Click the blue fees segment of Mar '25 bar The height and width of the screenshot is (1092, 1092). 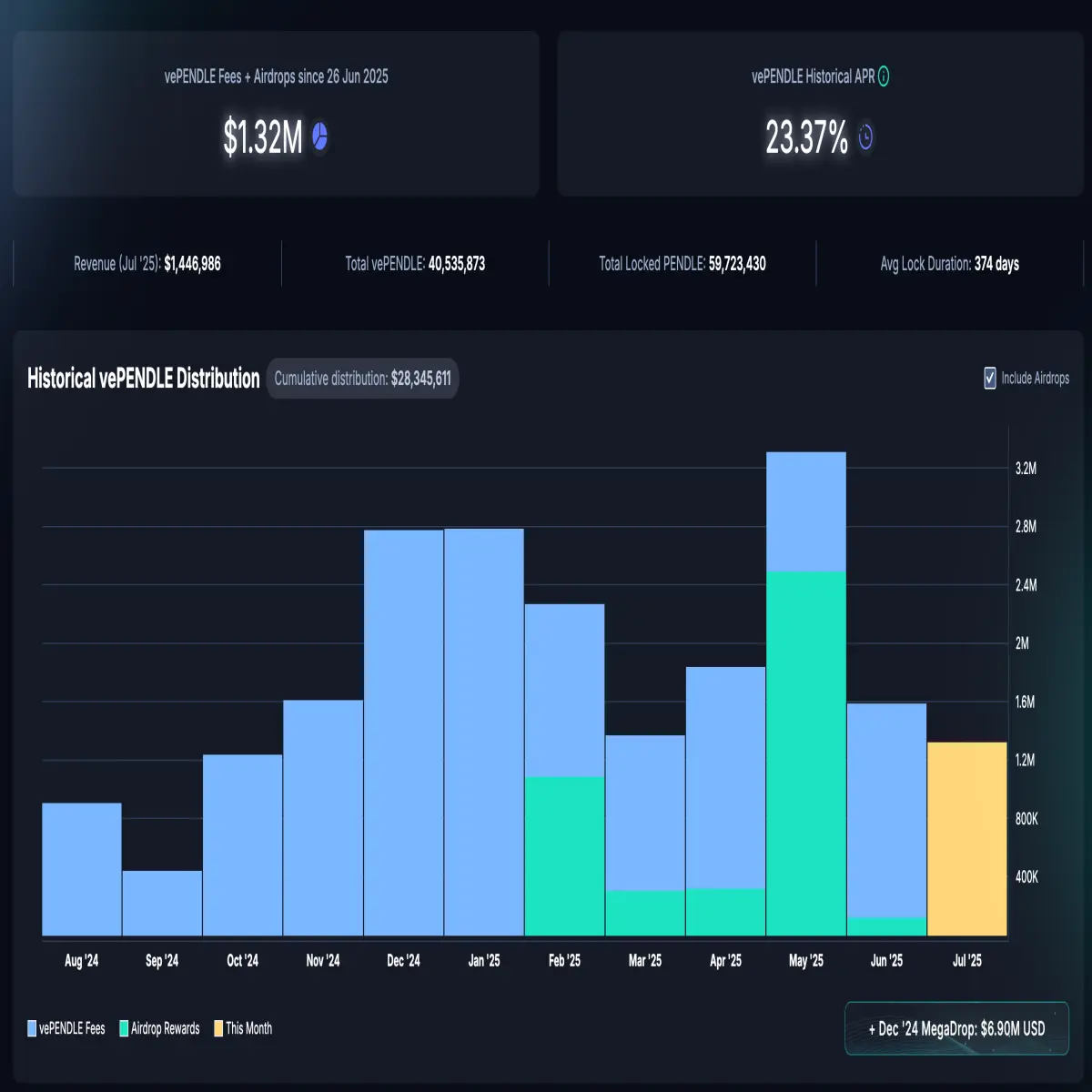click(x=645, y=813)
